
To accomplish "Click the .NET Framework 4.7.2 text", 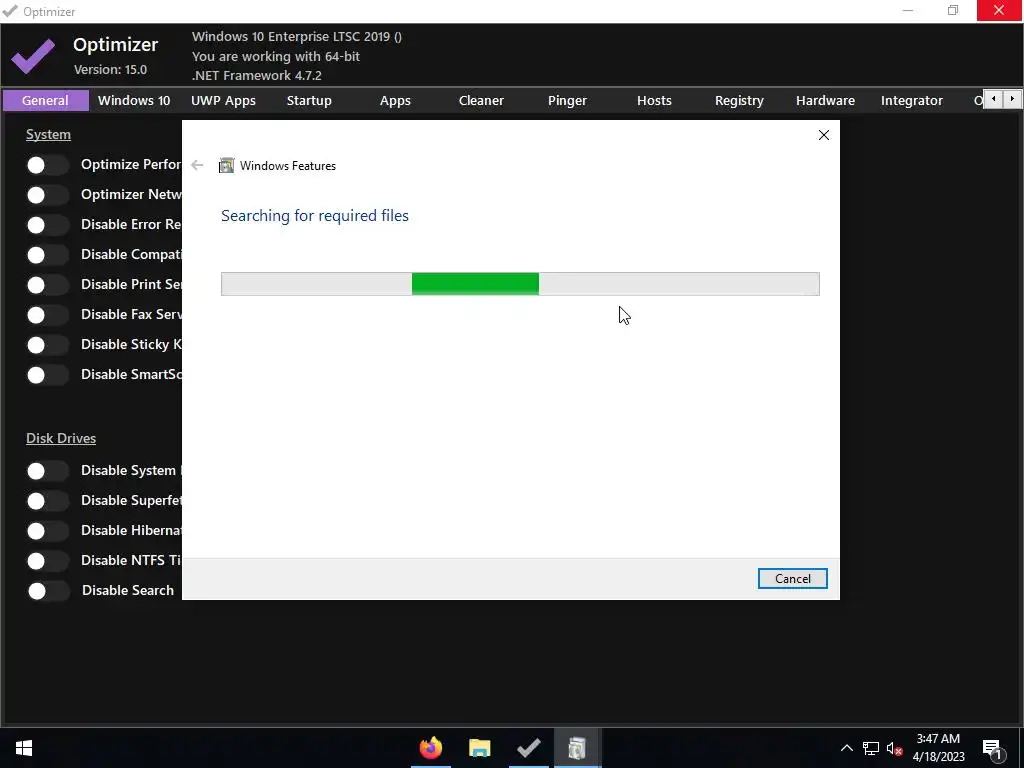I will pos(257,75).
